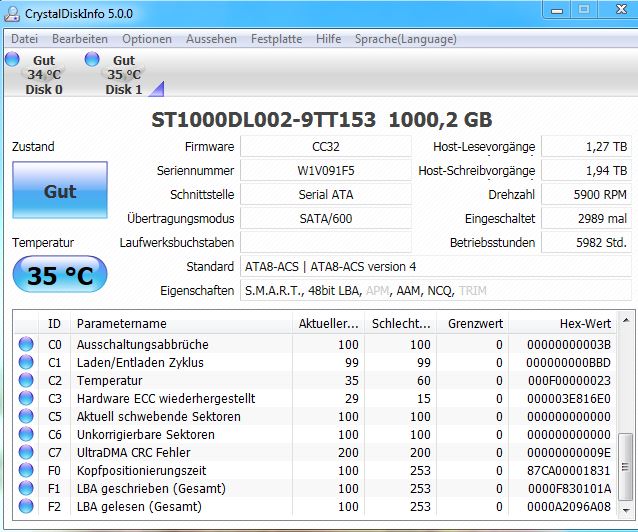
Task: Click the status orb for UltraDMA CRC Fehler
Action: coord(26,452)
